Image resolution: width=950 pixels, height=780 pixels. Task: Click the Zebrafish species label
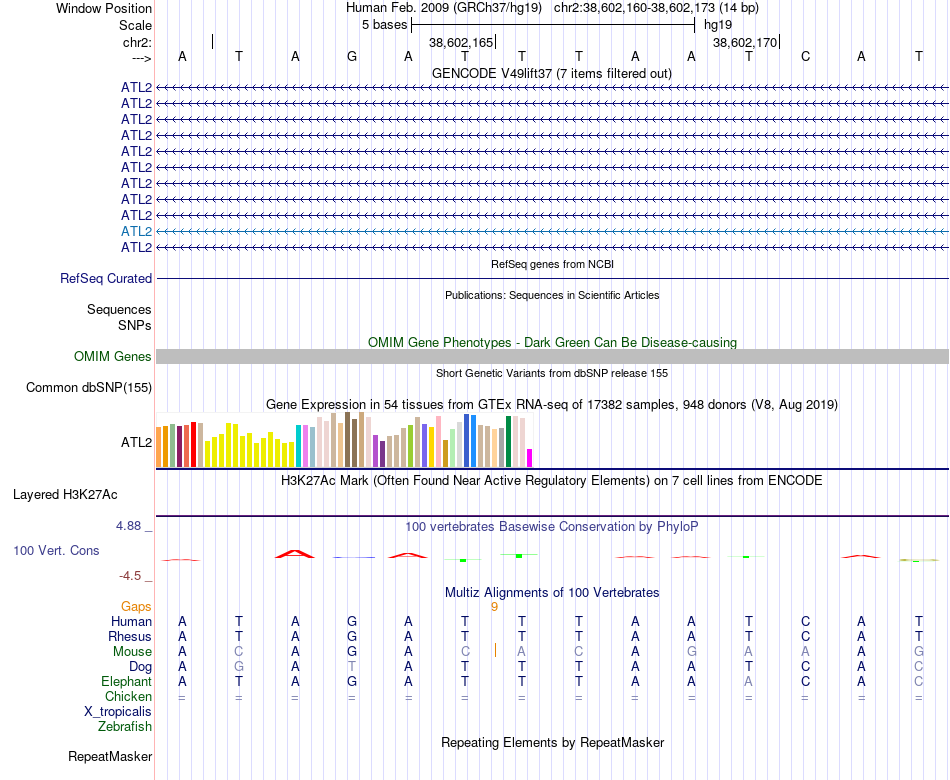click(125, 726)
